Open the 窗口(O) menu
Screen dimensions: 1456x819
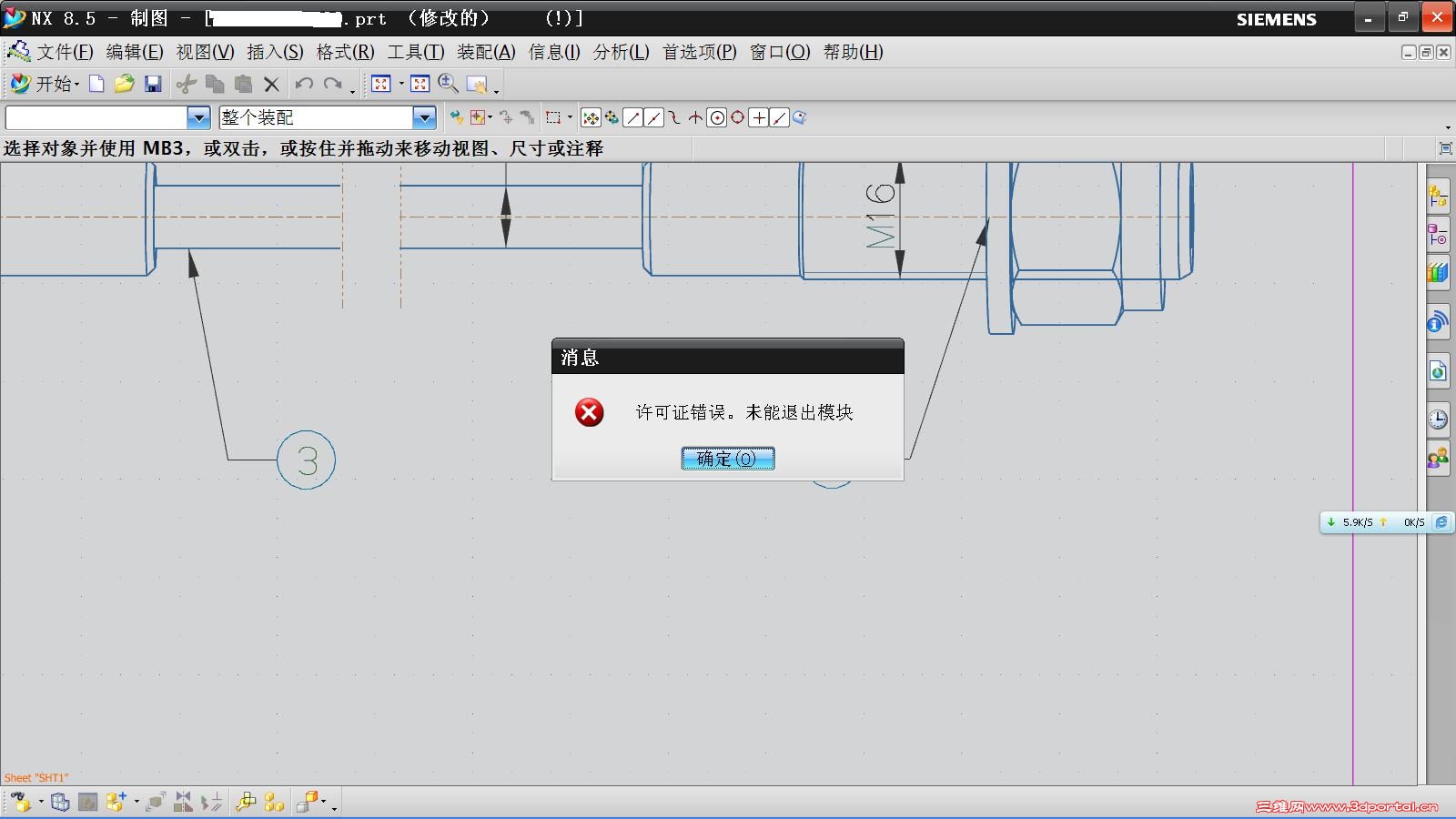point(780,52)
